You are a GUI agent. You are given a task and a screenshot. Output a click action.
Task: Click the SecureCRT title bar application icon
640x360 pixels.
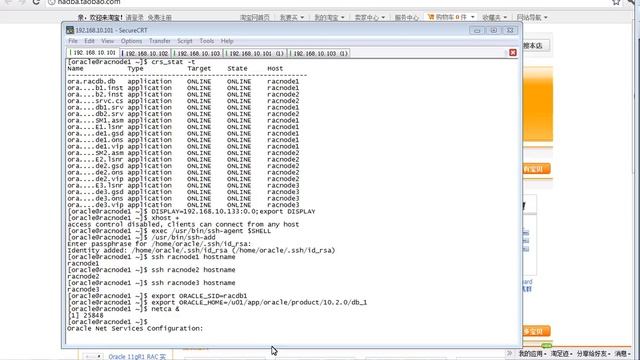tap(70, 30)
